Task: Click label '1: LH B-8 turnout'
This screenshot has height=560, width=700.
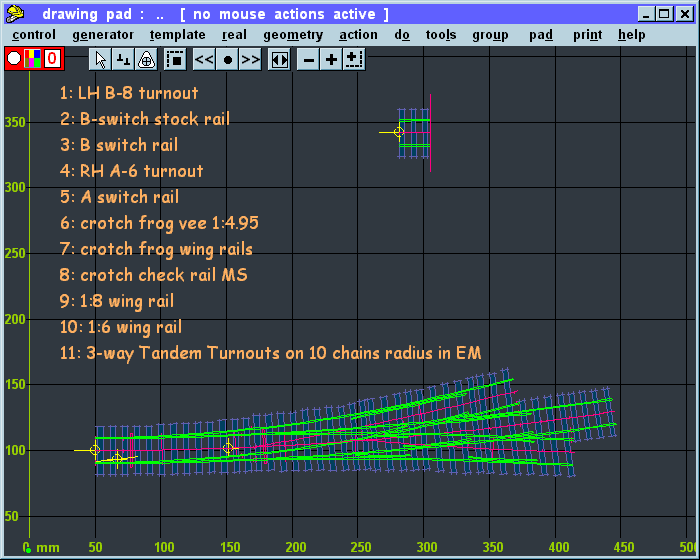Action: pyautogui.click(x=129, y=93)
